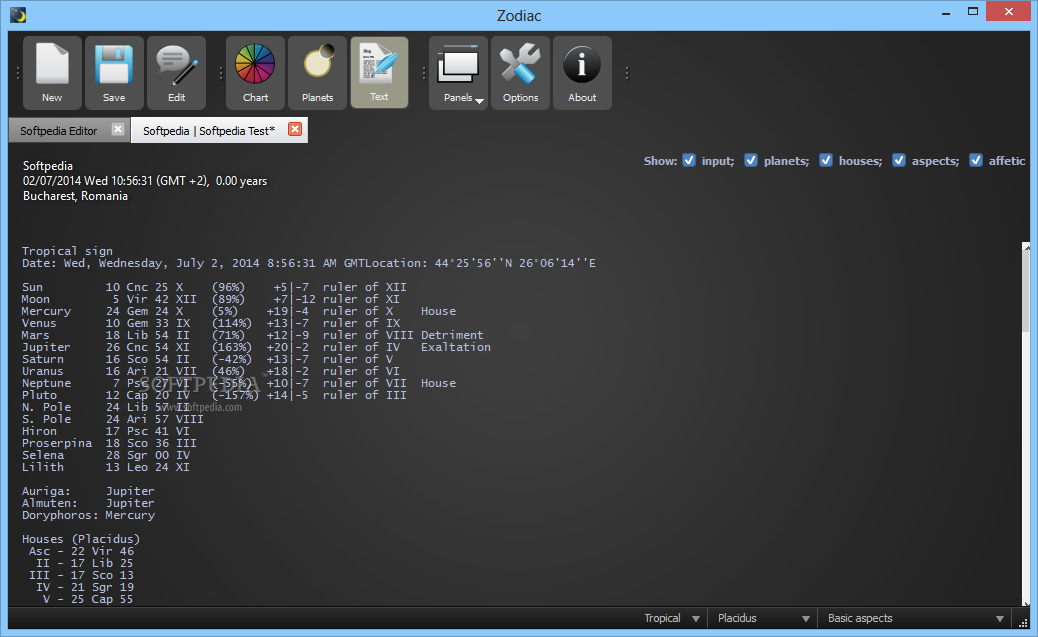
Task: Click the 'N. Pole' row
Action: 106,407
